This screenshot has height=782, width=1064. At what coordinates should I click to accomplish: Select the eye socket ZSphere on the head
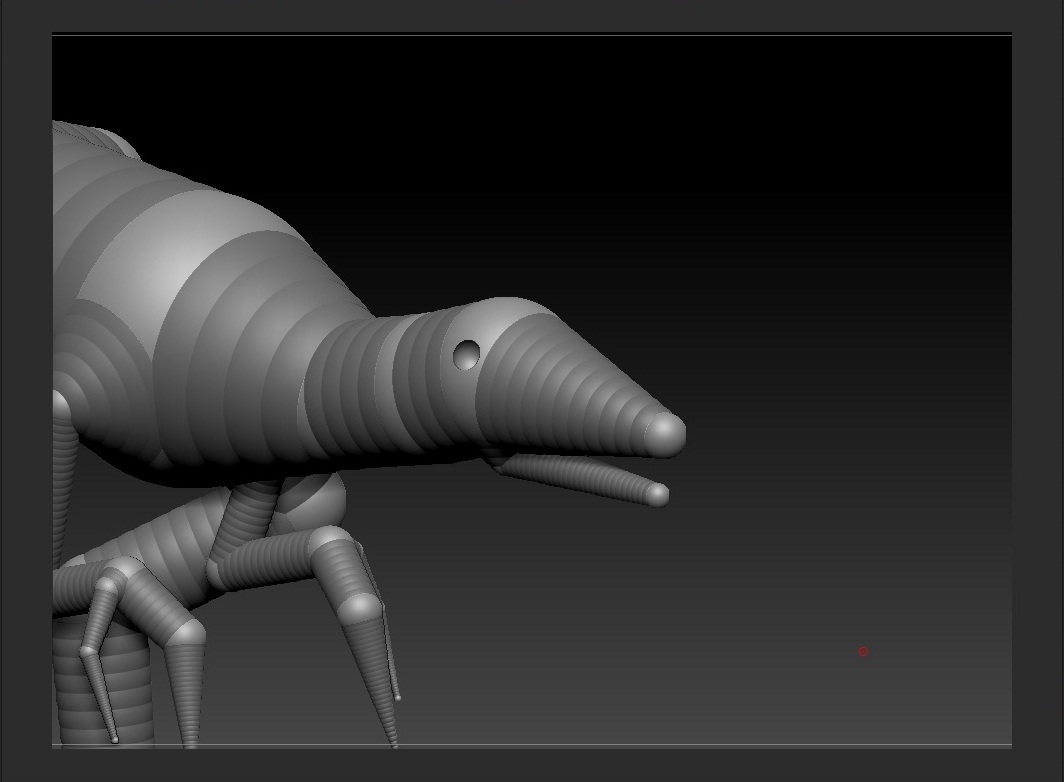click(x=466, y=355)
